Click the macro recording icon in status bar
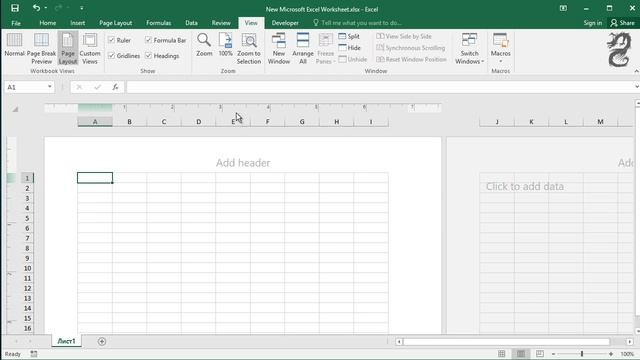 (x=34, y=354)
